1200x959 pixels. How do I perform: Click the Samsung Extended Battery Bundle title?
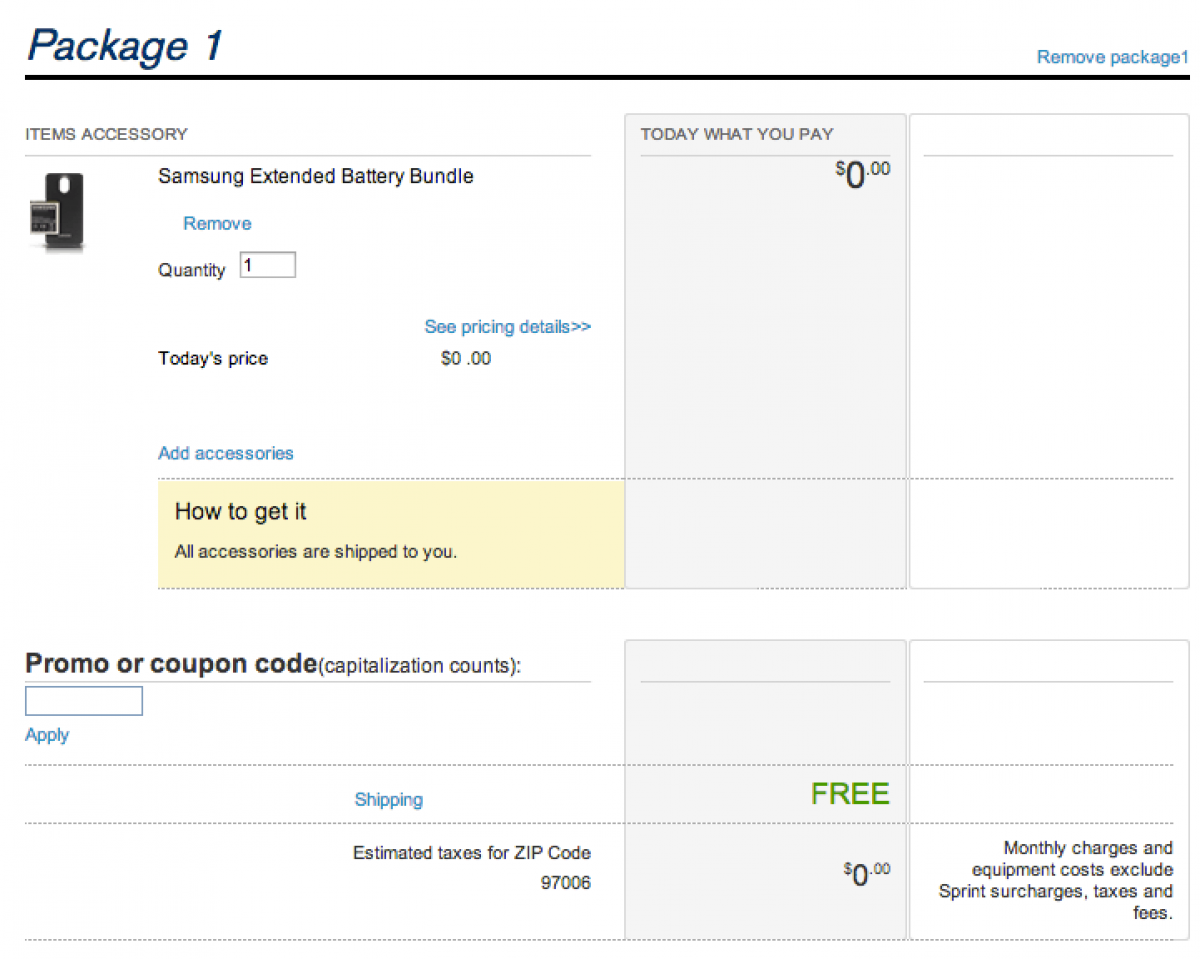pos(316,176)
